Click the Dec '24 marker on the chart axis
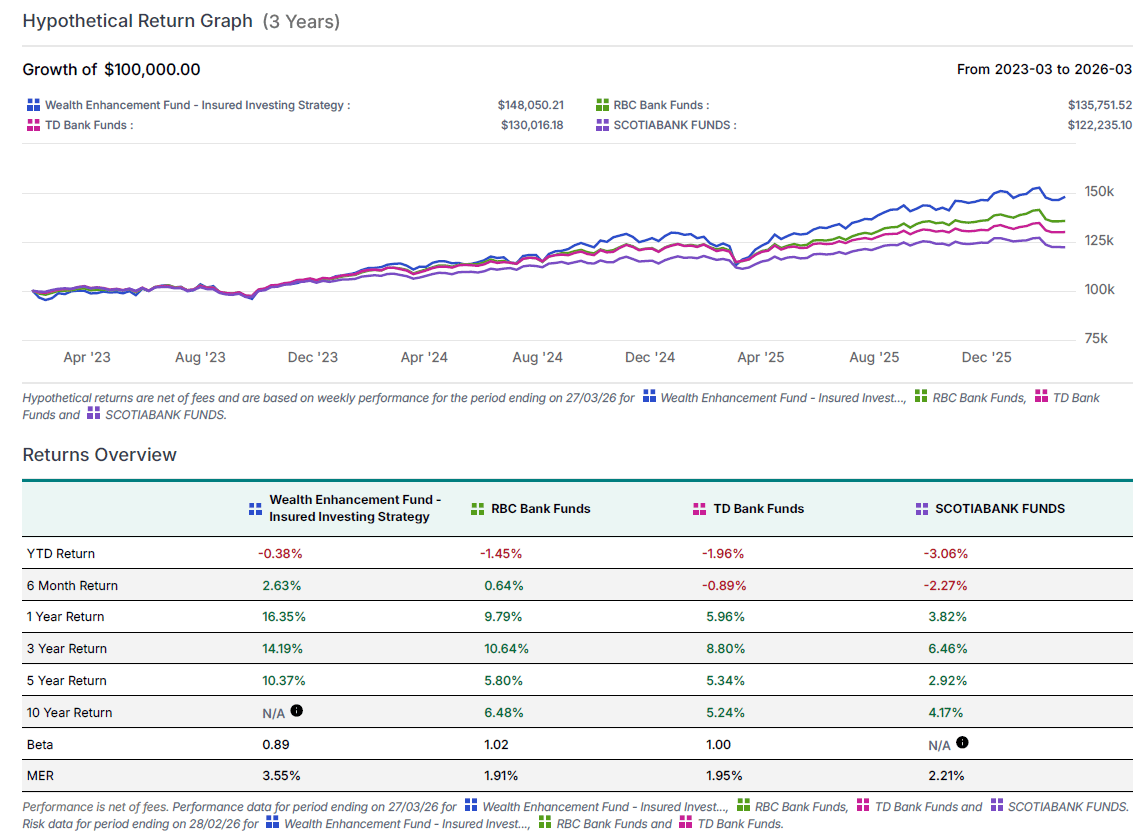1148x838 pixels. tap(651, 358)
